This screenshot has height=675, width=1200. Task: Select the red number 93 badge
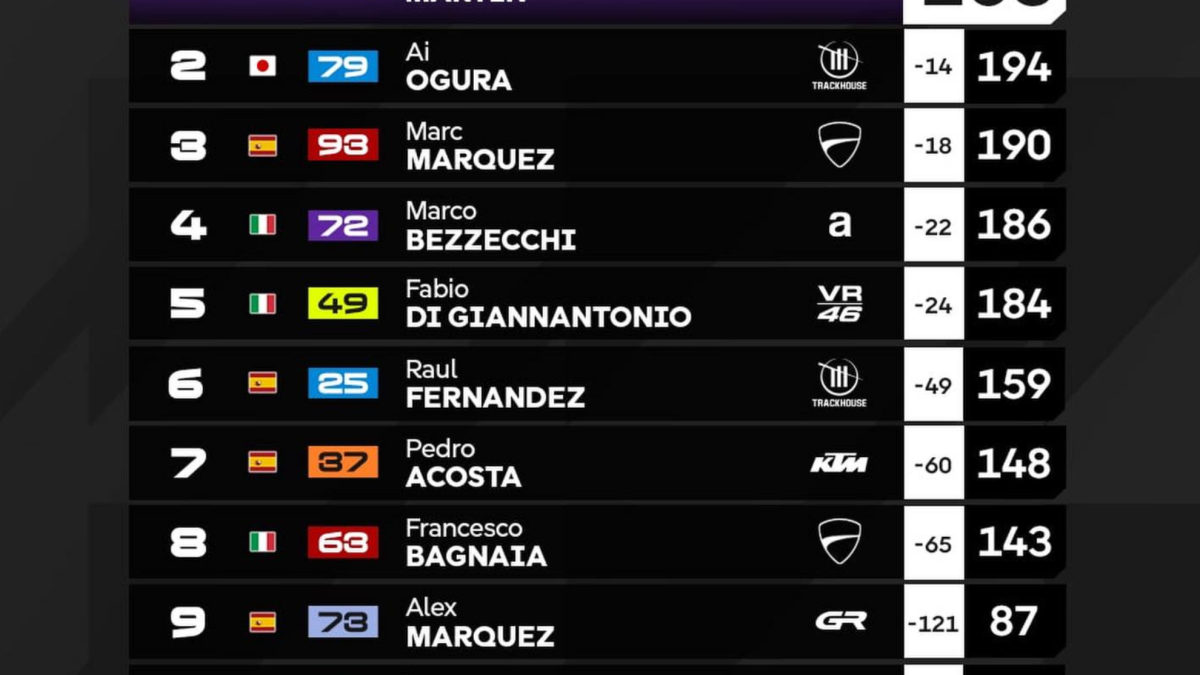pyautogui.click(x=343, y=145)
